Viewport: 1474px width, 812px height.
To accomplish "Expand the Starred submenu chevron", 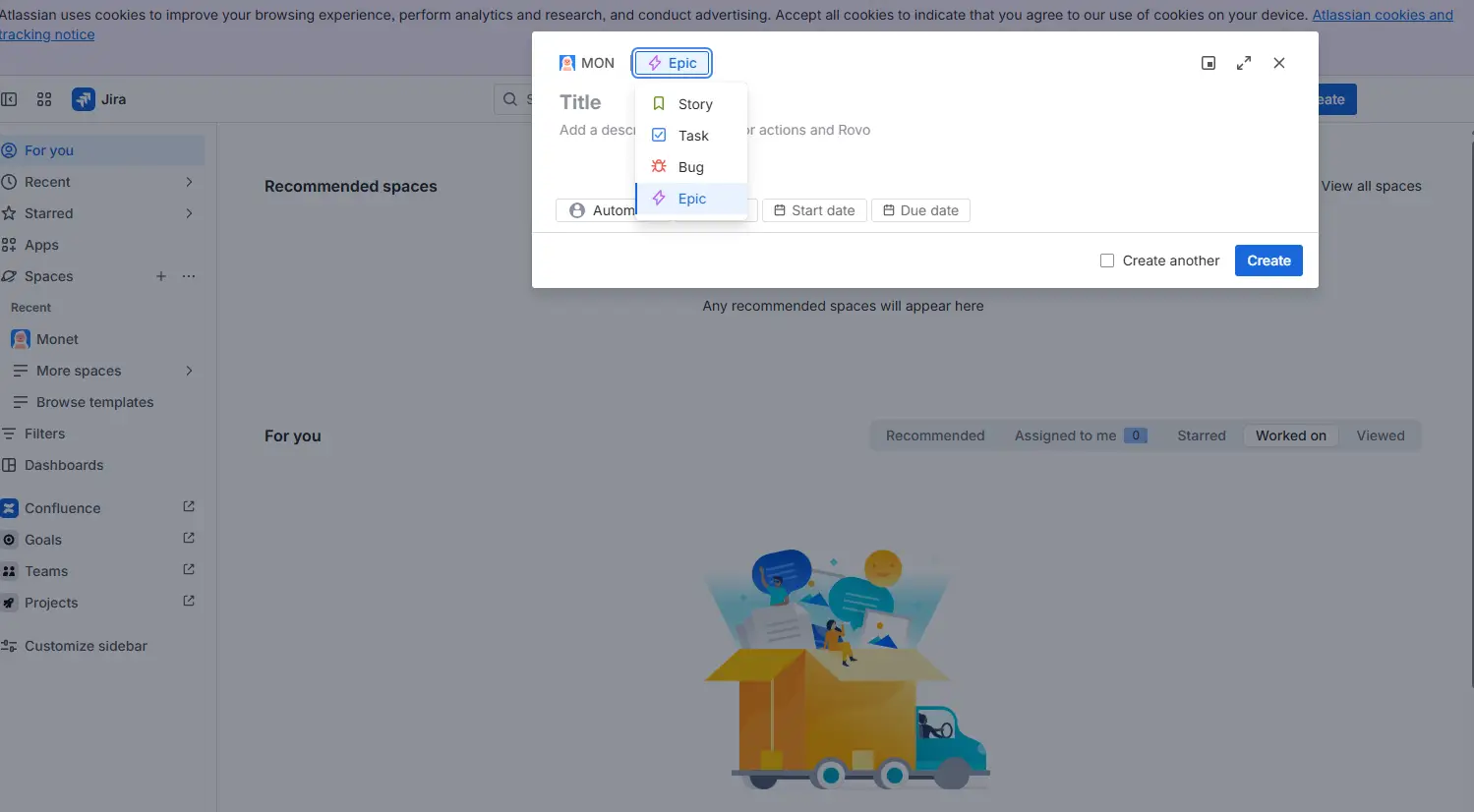I will (189, 213).
